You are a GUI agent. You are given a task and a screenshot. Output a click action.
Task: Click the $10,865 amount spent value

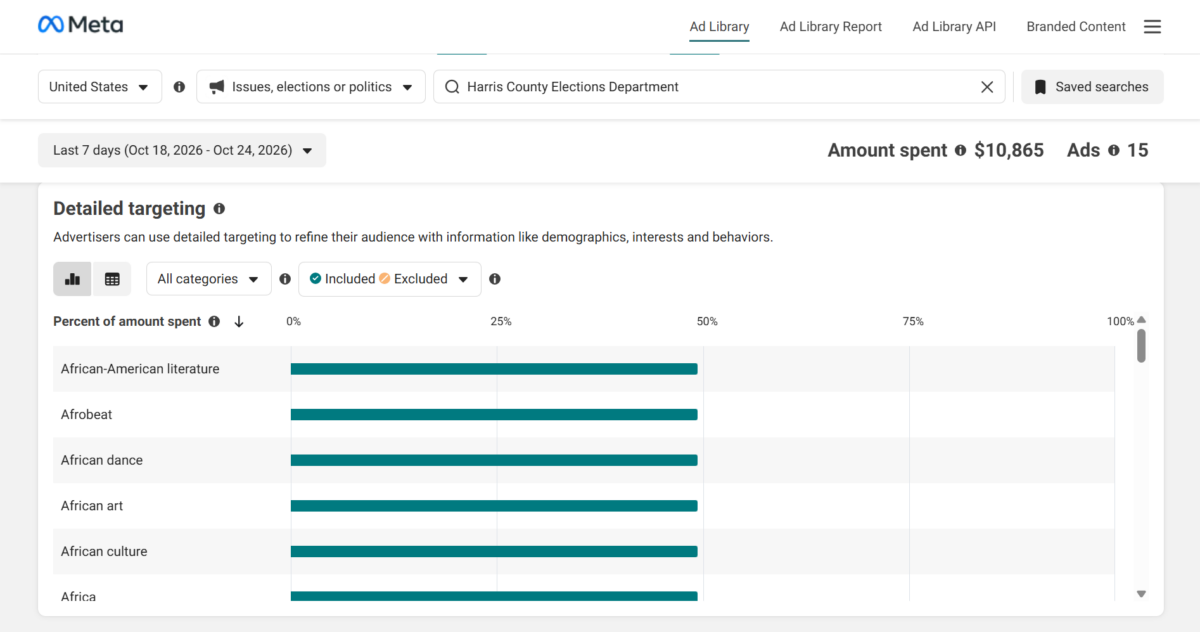(1009, 150)
